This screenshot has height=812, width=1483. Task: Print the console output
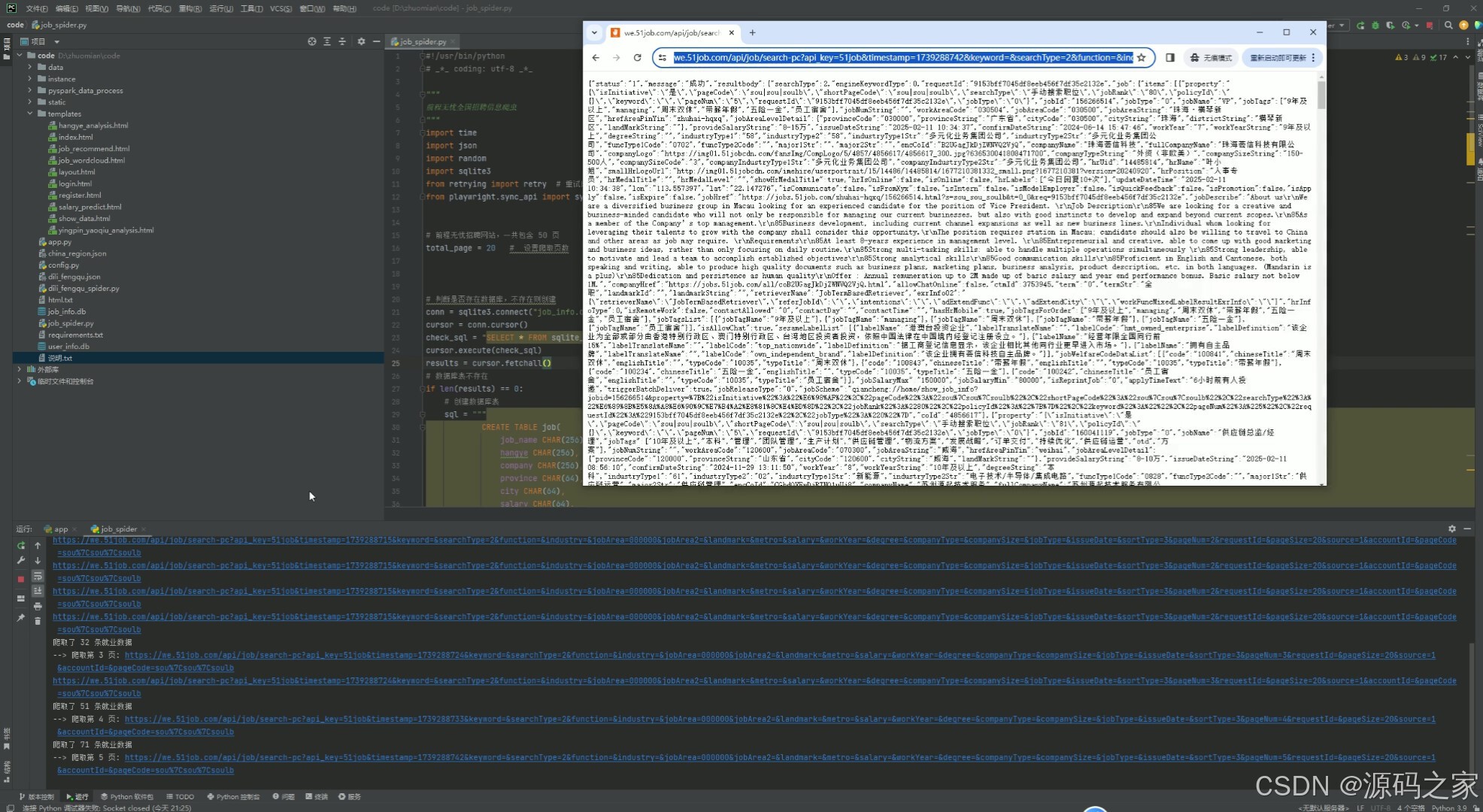pyautogui.click(x=38, y=606)
